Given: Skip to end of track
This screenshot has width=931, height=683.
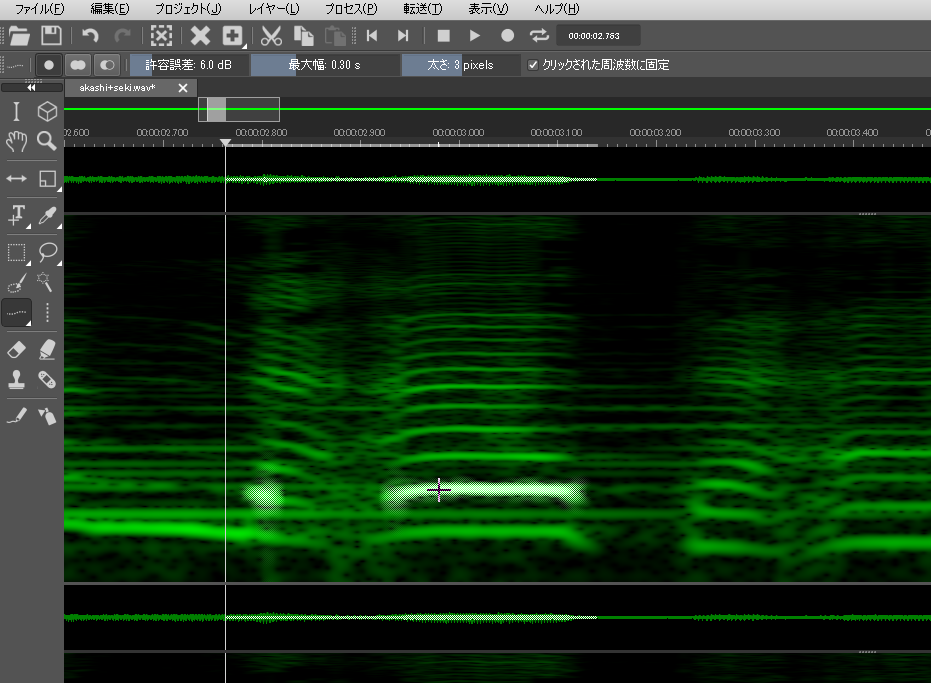Looking at the screenshot, I should [403, 36].
